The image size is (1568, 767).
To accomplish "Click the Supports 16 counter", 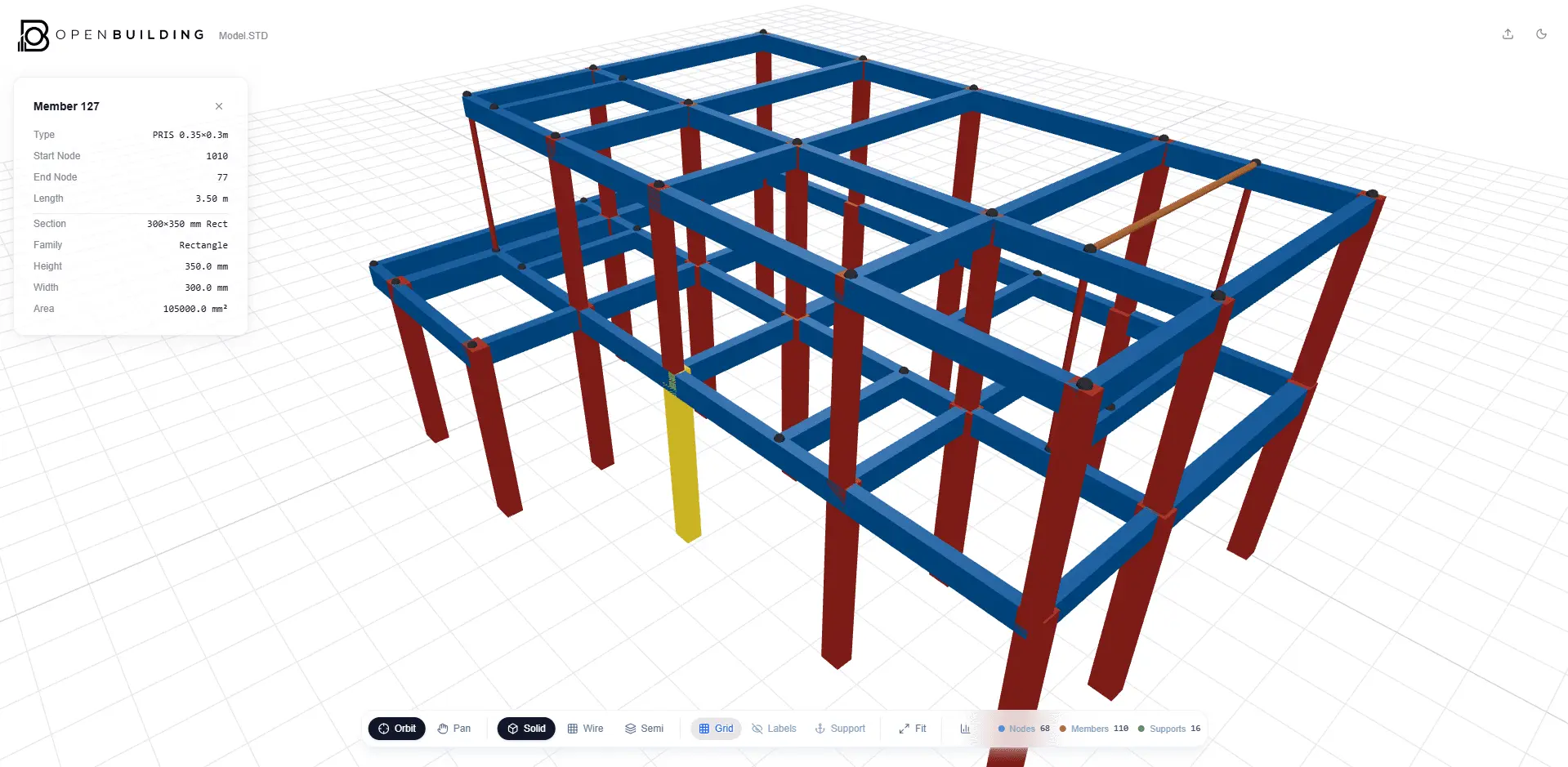I will click(x=1169, y=729).
